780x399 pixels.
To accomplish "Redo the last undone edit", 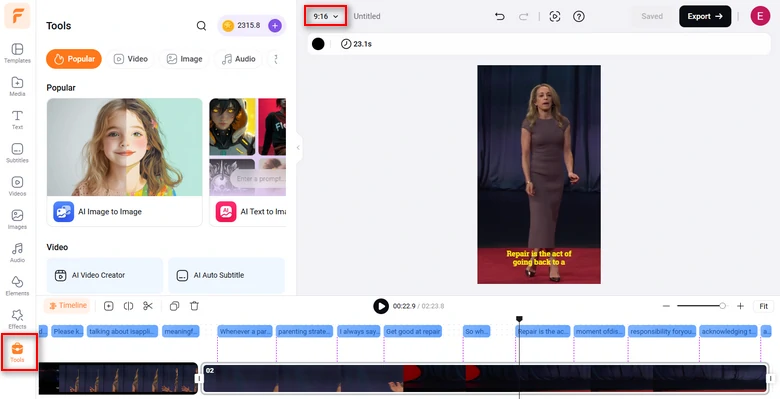I will [523, 16].
